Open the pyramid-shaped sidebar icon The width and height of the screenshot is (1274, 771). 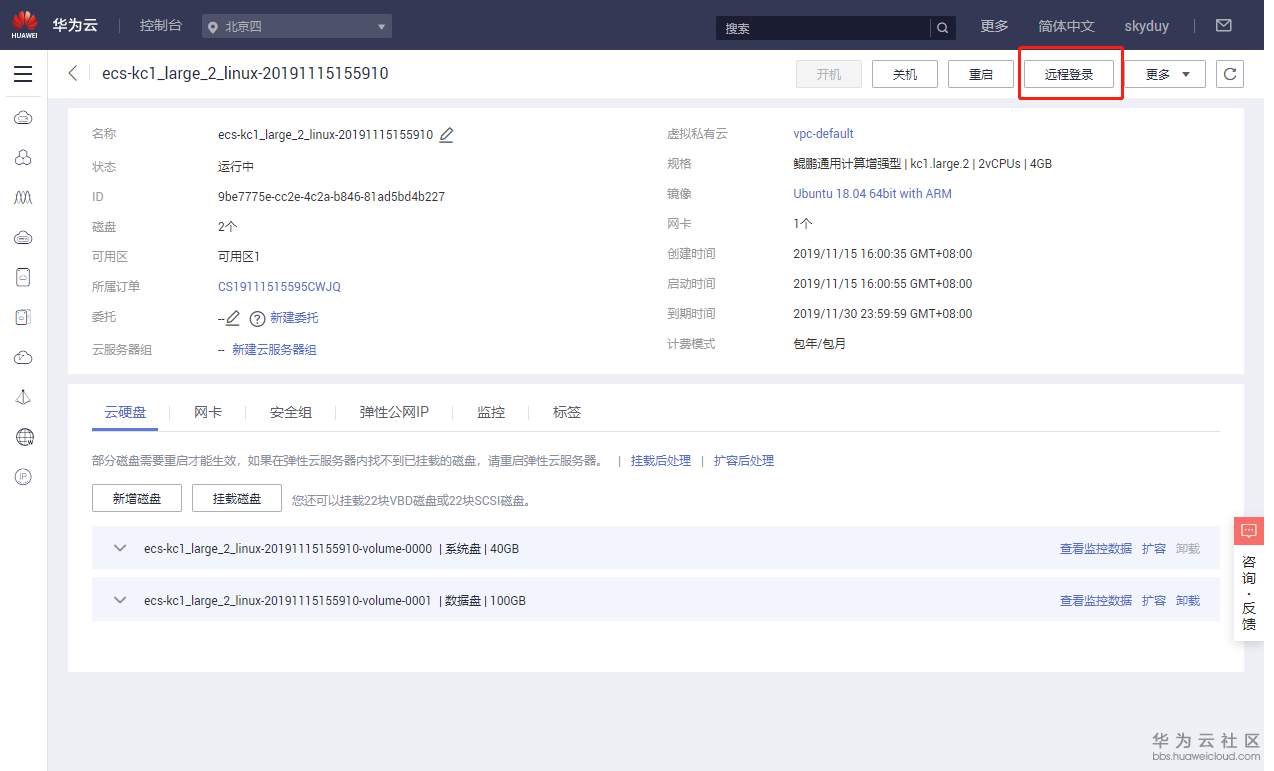tap(23, 397)
